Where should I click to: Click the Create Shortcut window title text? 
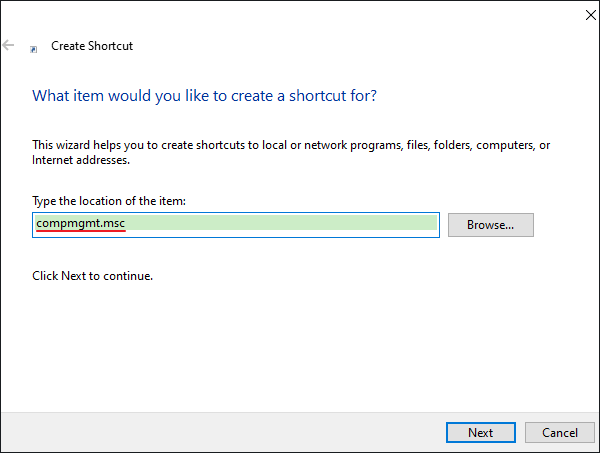[x=92, y=46]
